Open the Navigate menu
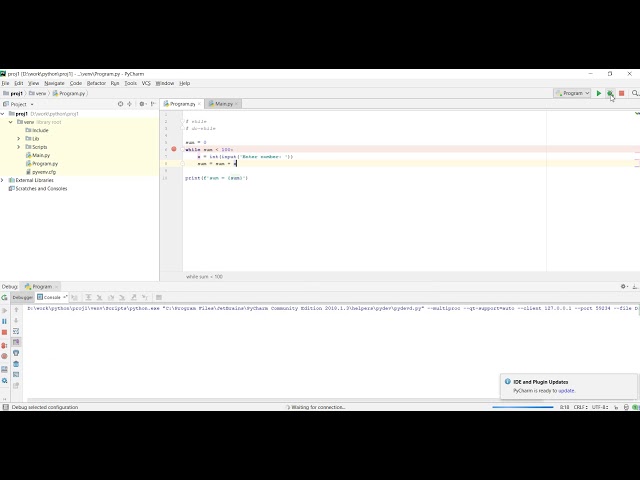Image resolution: width=640 pixels, height=480 pixels. [x=54, y=83]
